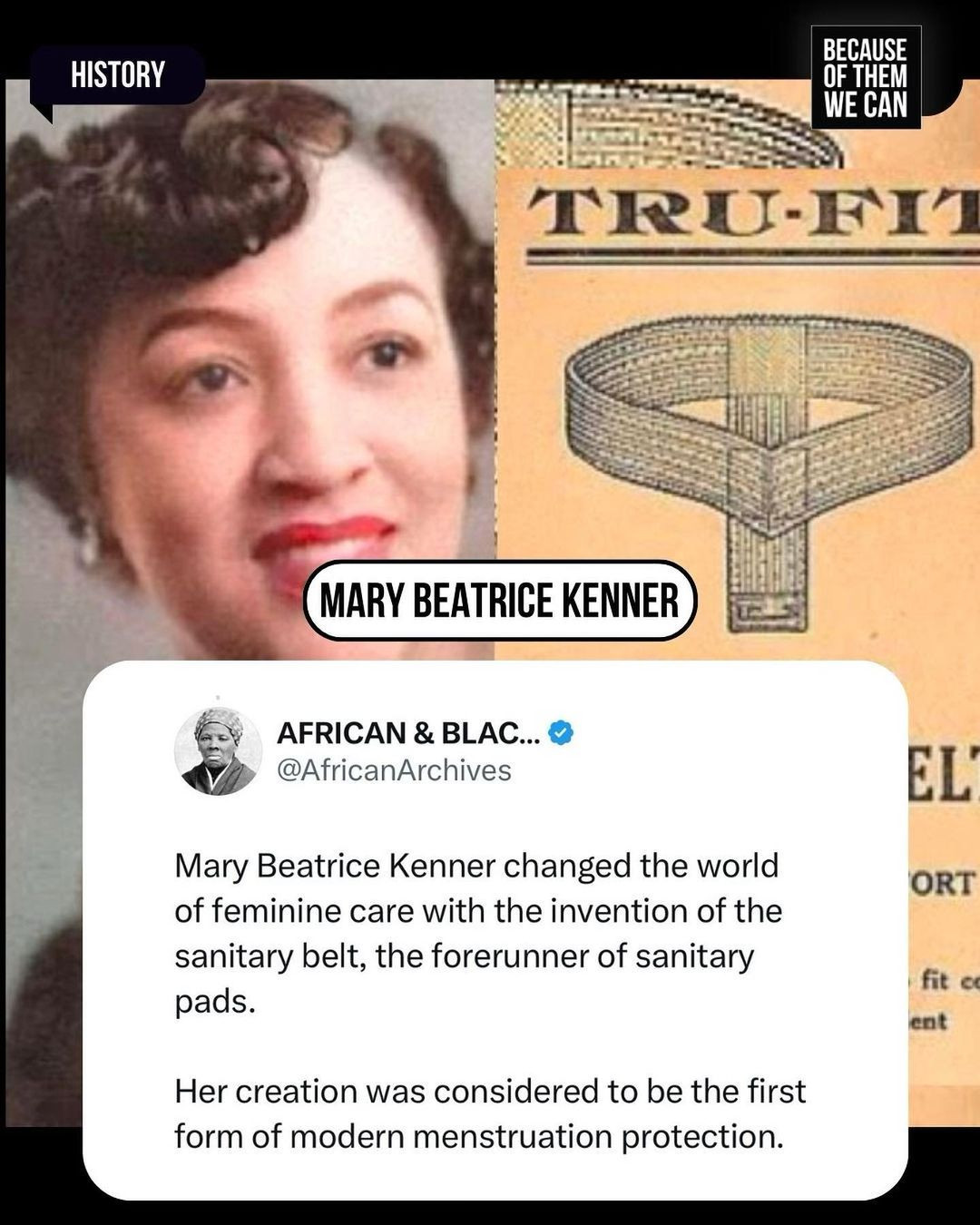Open the Harriet Tubman profile avatar
Screen dimensions: 980x1225
tap(218, 751)
